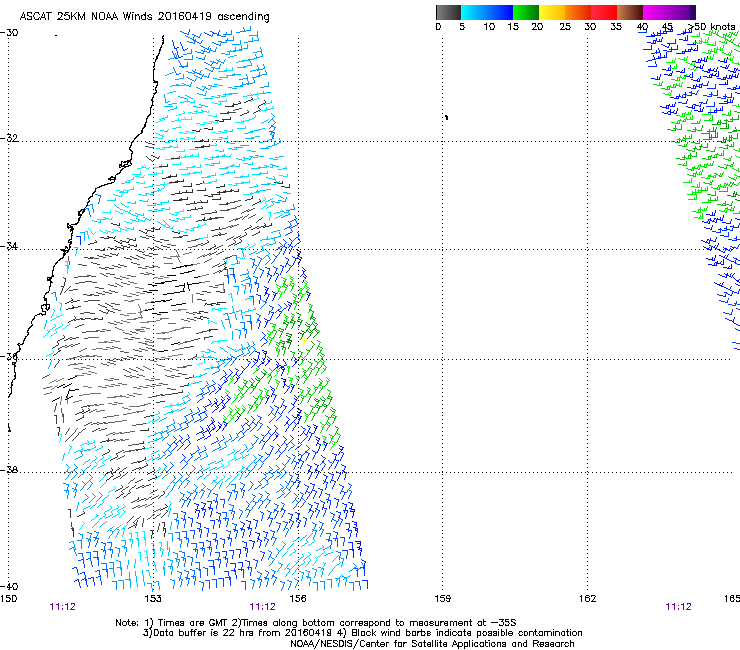Select the yellow 20-25 knots legend swatch
This screenshot has height=650, width=740.
coord(552,12)
